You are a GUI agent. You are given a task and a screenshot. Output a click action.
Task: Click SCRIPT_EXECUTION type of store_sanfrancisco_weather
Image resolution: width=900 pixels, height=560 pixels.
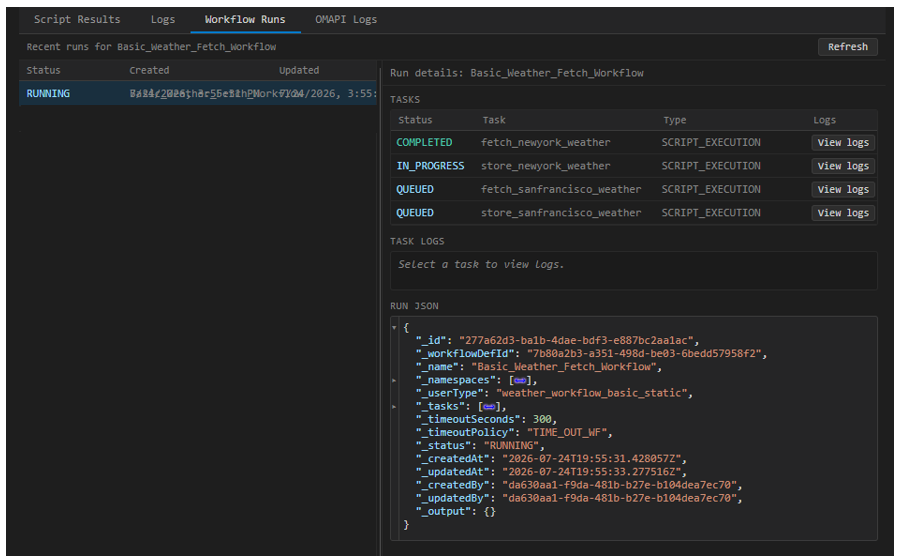711,213
